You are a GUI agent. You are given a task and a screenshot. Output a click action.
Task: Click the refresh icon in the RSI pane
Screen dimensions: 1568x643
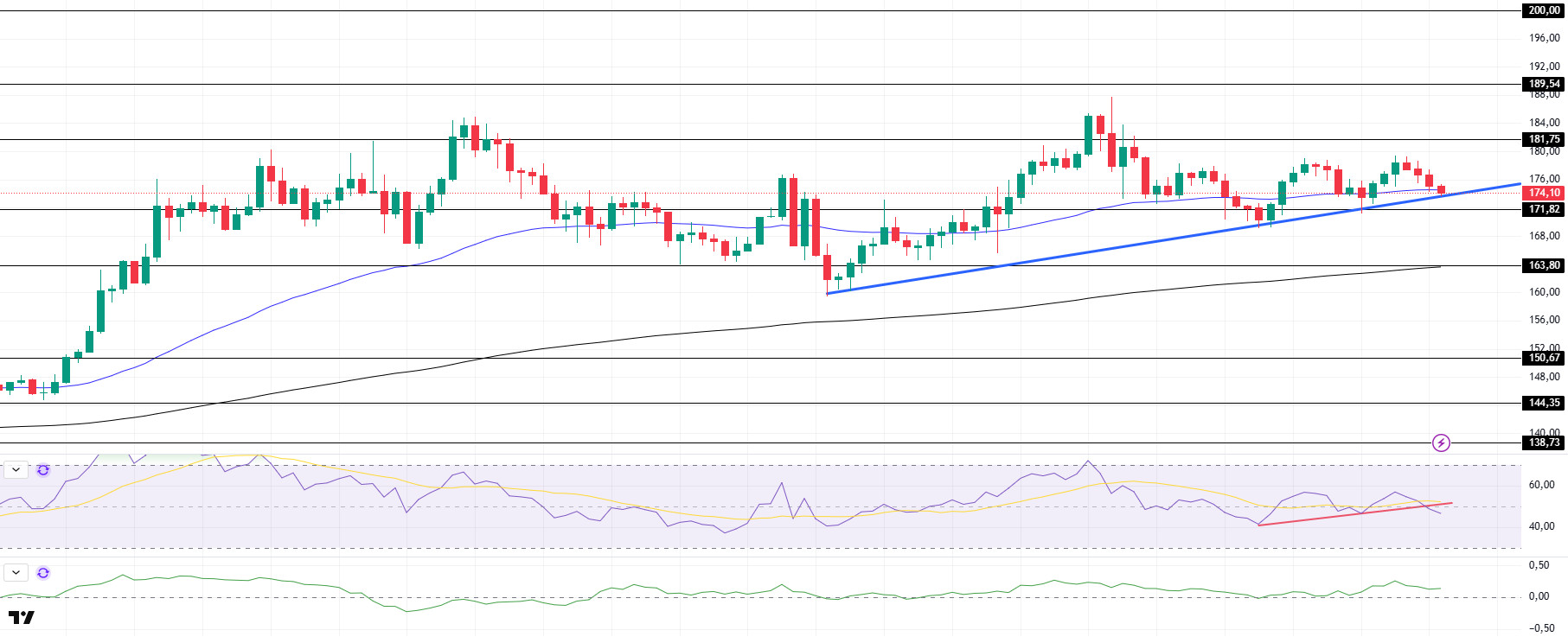click(43, 470)
